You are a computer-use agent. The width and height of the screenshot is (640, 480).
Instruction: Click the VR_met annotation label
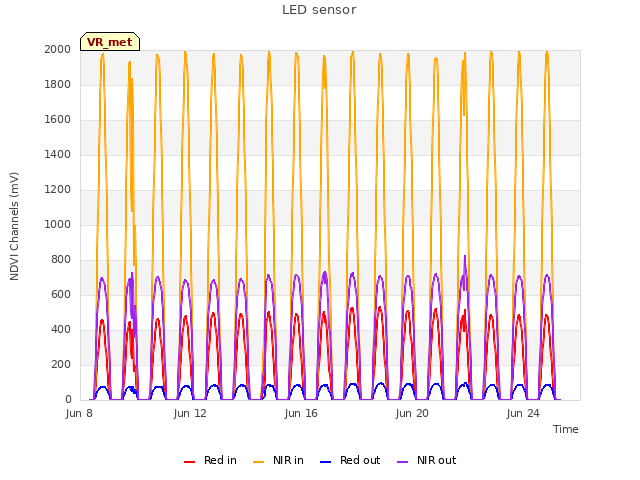coord(110,42)
